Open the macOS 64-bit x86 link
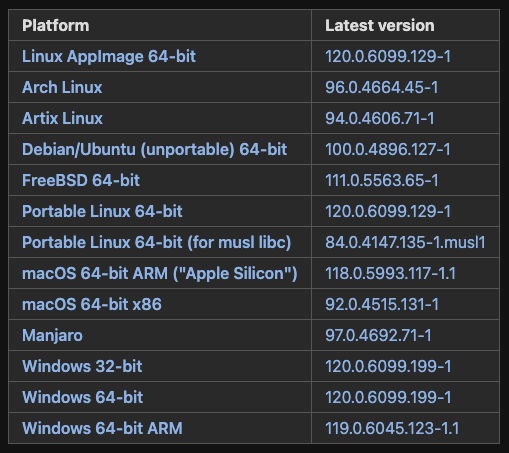 point(92,304)
